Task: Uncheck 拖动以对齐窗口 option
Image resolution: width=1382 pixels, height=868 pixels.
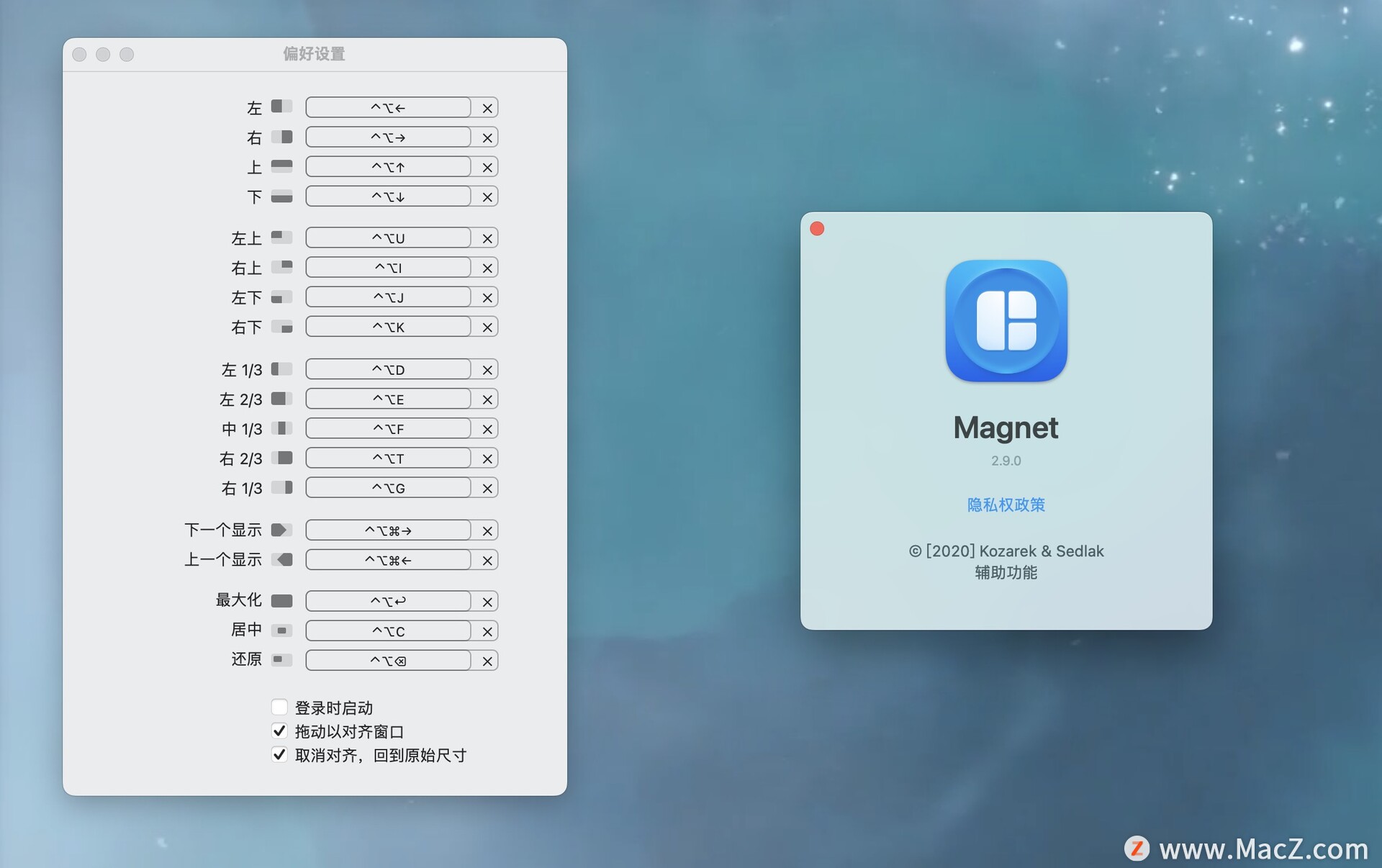Action: [279, 731]
